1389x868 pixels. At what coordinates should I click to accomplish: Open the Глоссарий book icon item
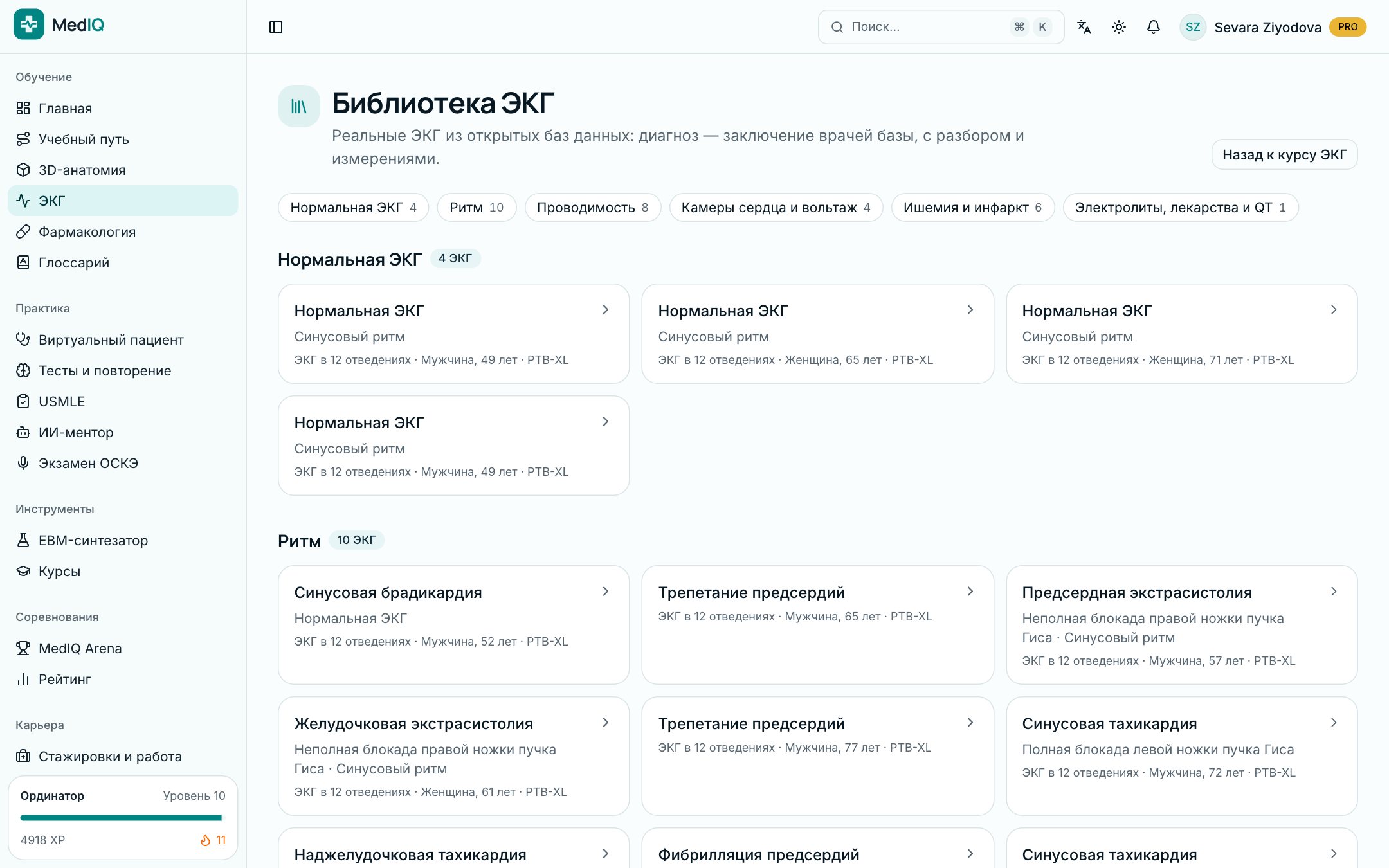click(123, 262)
